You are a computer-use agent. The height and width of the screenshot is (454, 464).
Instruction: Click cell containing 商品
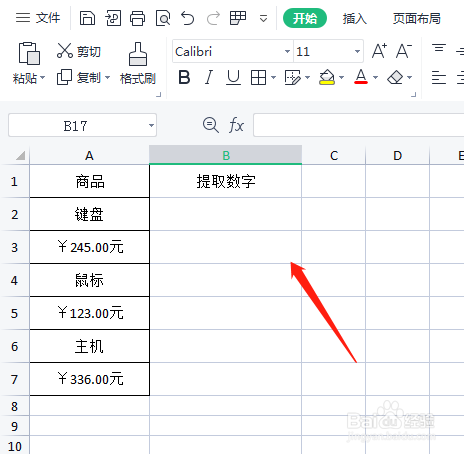90,181
